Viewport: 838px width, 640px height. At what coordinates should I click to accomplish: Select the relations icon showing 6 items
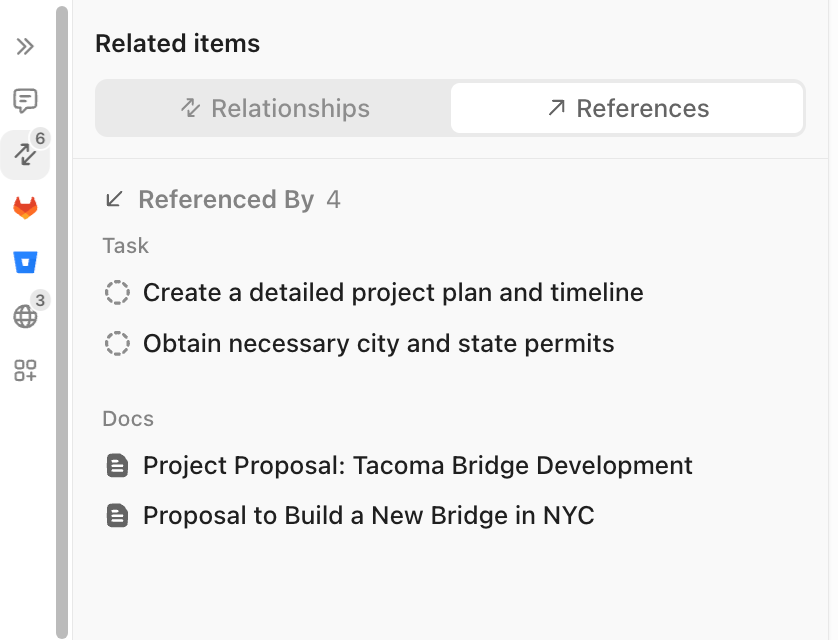click(x=25, y=155)
